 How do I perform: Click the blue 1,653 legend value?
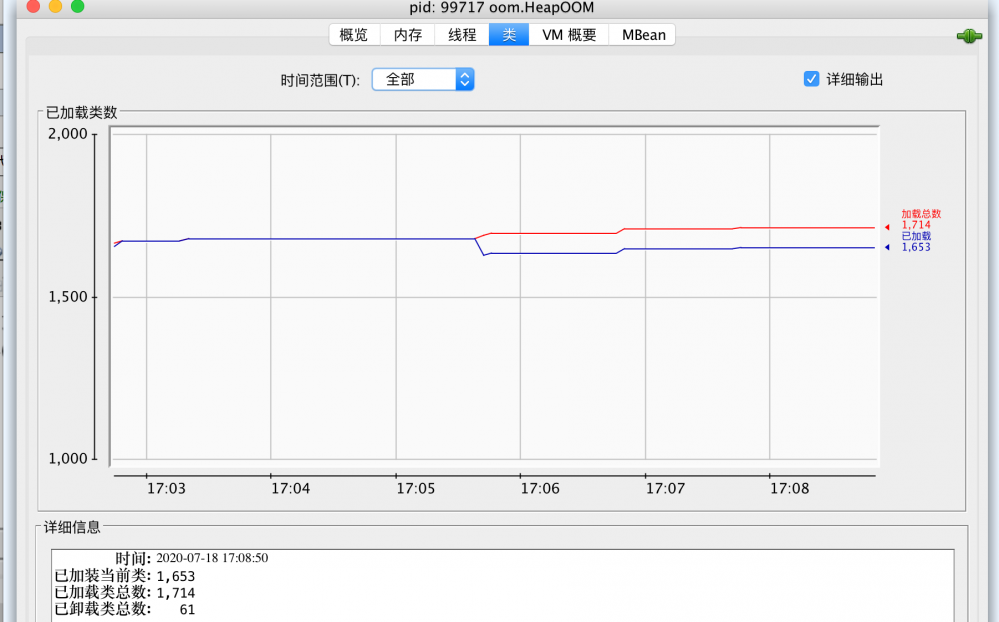click(x=916, y=247)
